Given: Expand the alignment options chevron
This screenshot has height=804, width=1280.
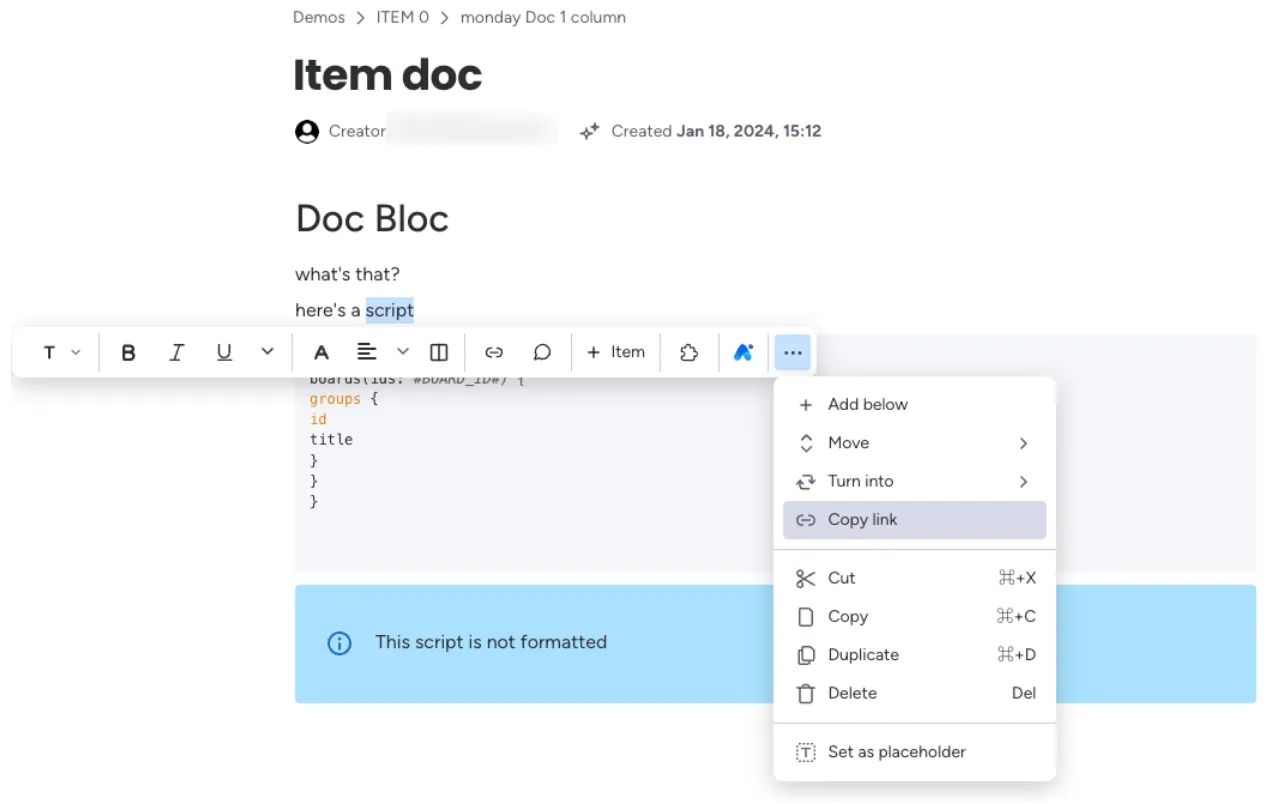Looking at the screenshot, I should coord(403,351).
